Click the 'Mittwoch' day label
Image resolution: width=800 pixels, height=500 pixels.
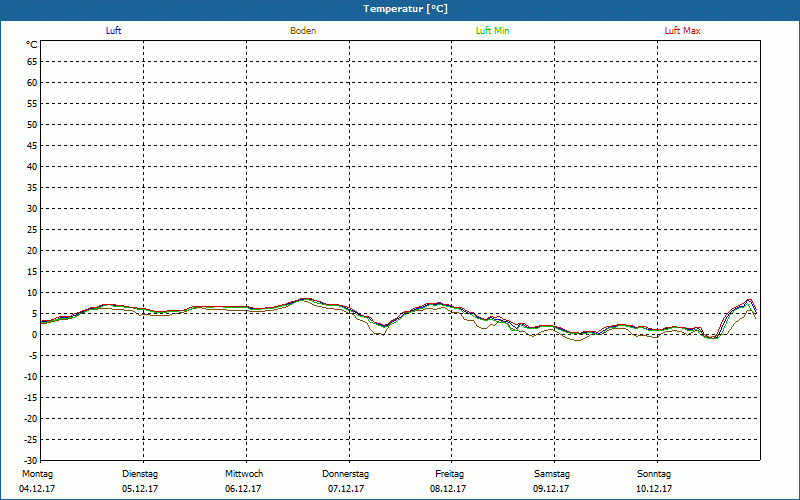pyautogui.click(x=244, y=474)
